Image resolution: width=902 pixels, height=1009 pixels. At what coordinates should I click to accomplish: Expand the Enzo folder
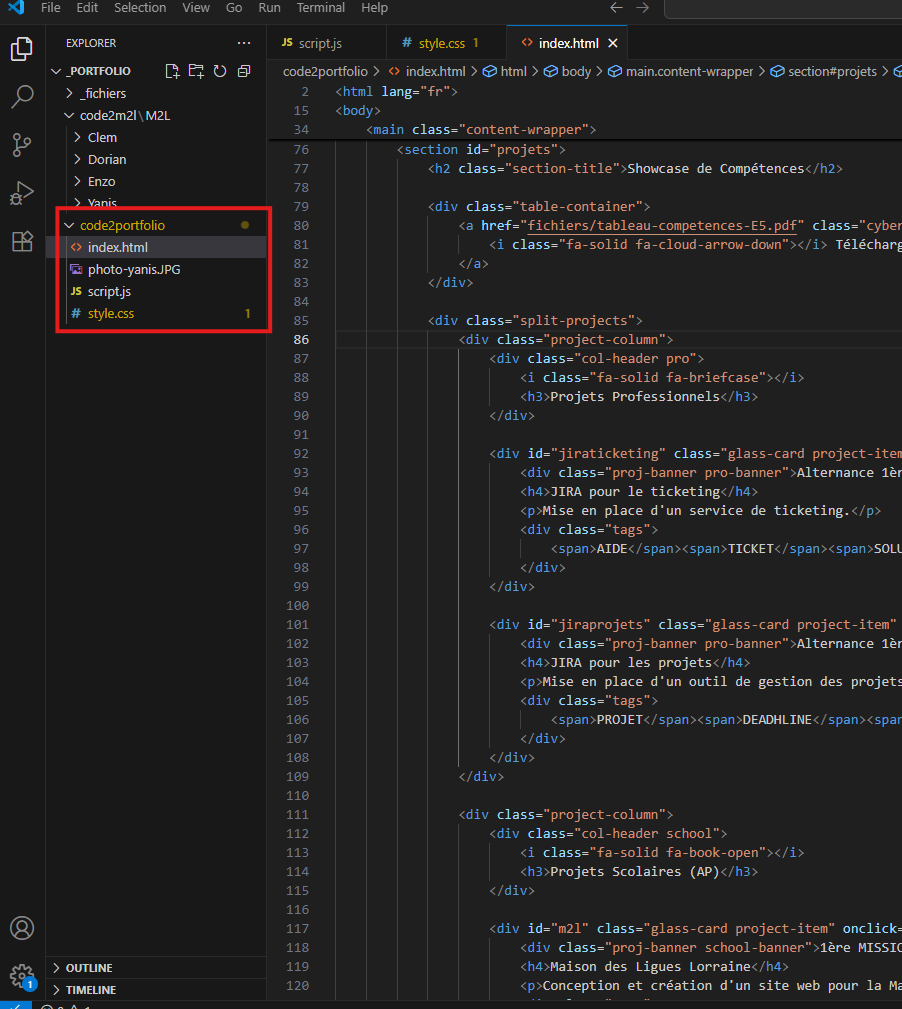77,181
